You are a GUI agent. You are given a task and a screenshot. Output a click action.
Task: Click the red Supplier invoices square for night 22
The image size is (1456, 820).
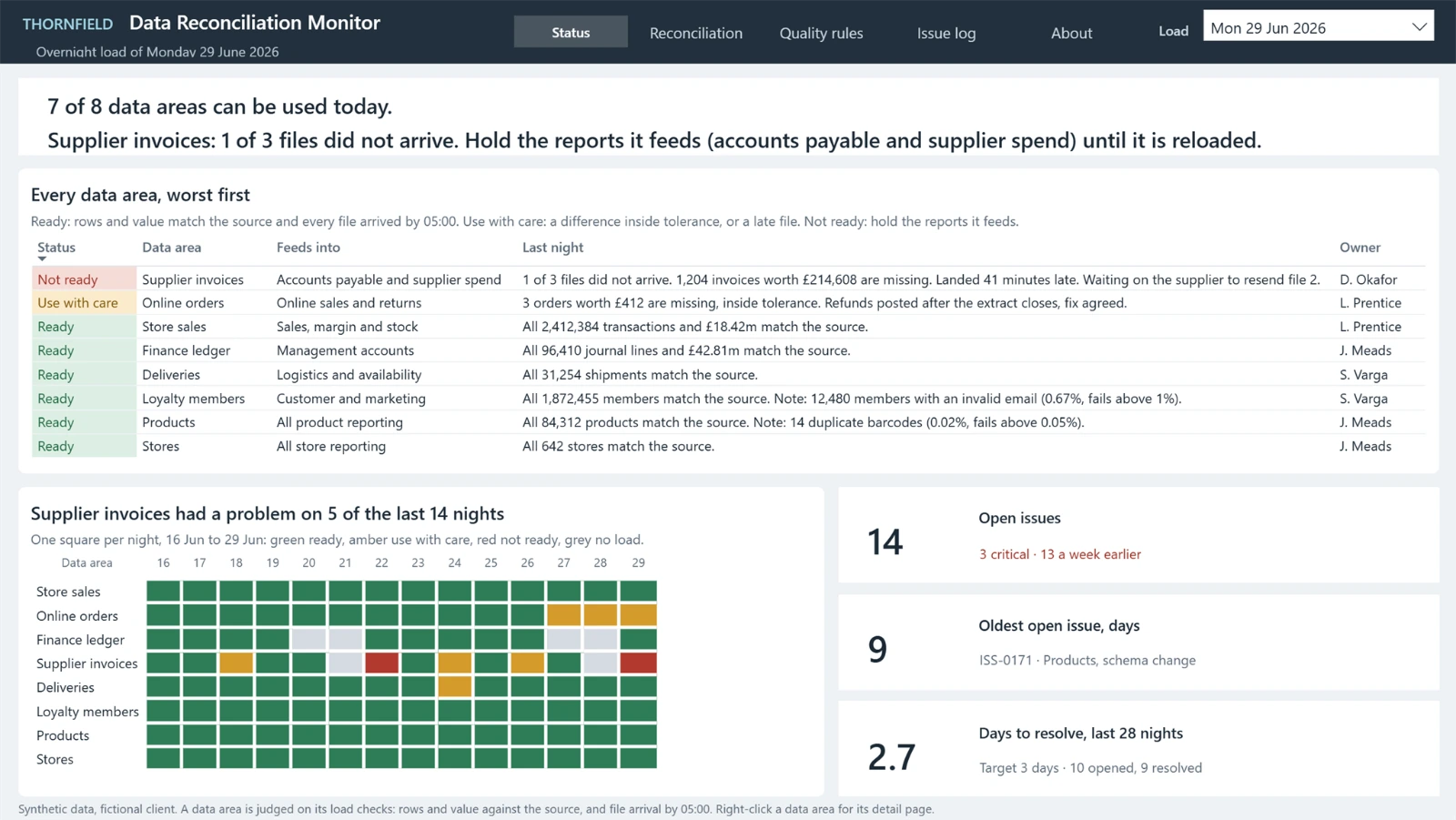click(381, 663)
